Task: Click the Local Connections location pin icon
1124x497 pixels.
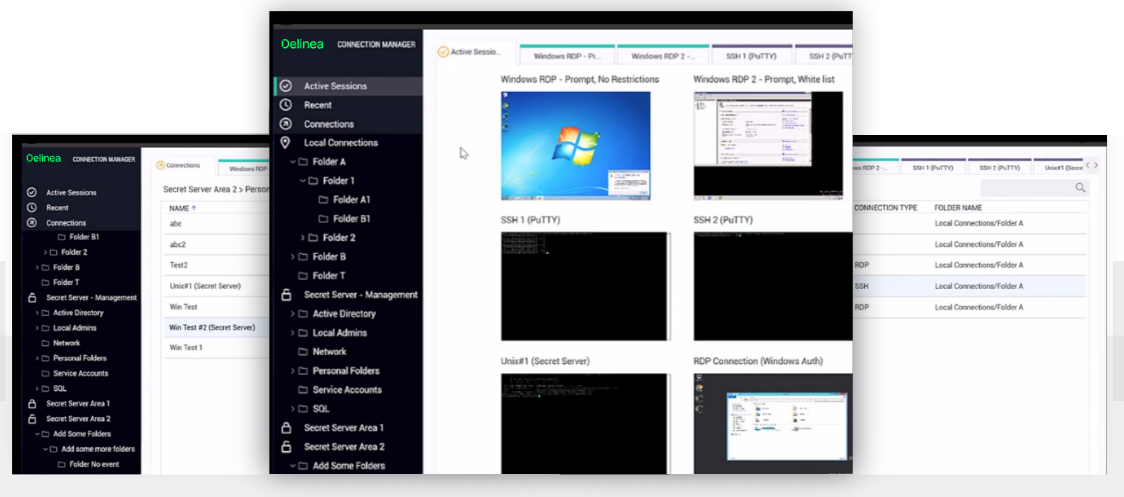Action: (285, 143)
